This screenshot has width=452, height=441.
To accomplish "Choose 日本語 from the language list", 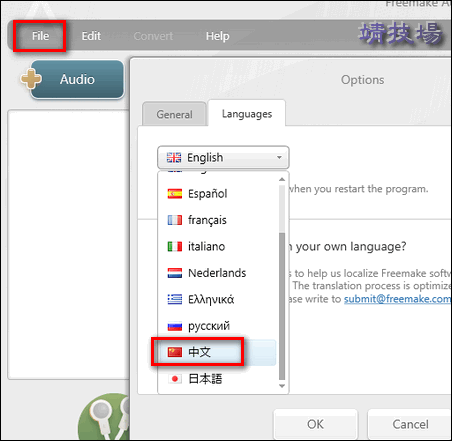I will (217, 379).
